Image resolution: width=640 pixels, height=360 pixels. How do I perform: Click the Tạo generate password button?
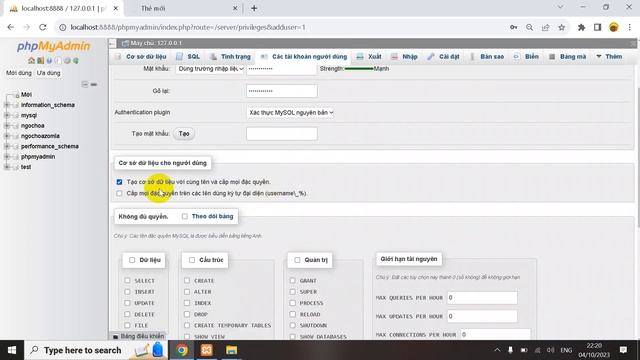click(x=184, y=133)
